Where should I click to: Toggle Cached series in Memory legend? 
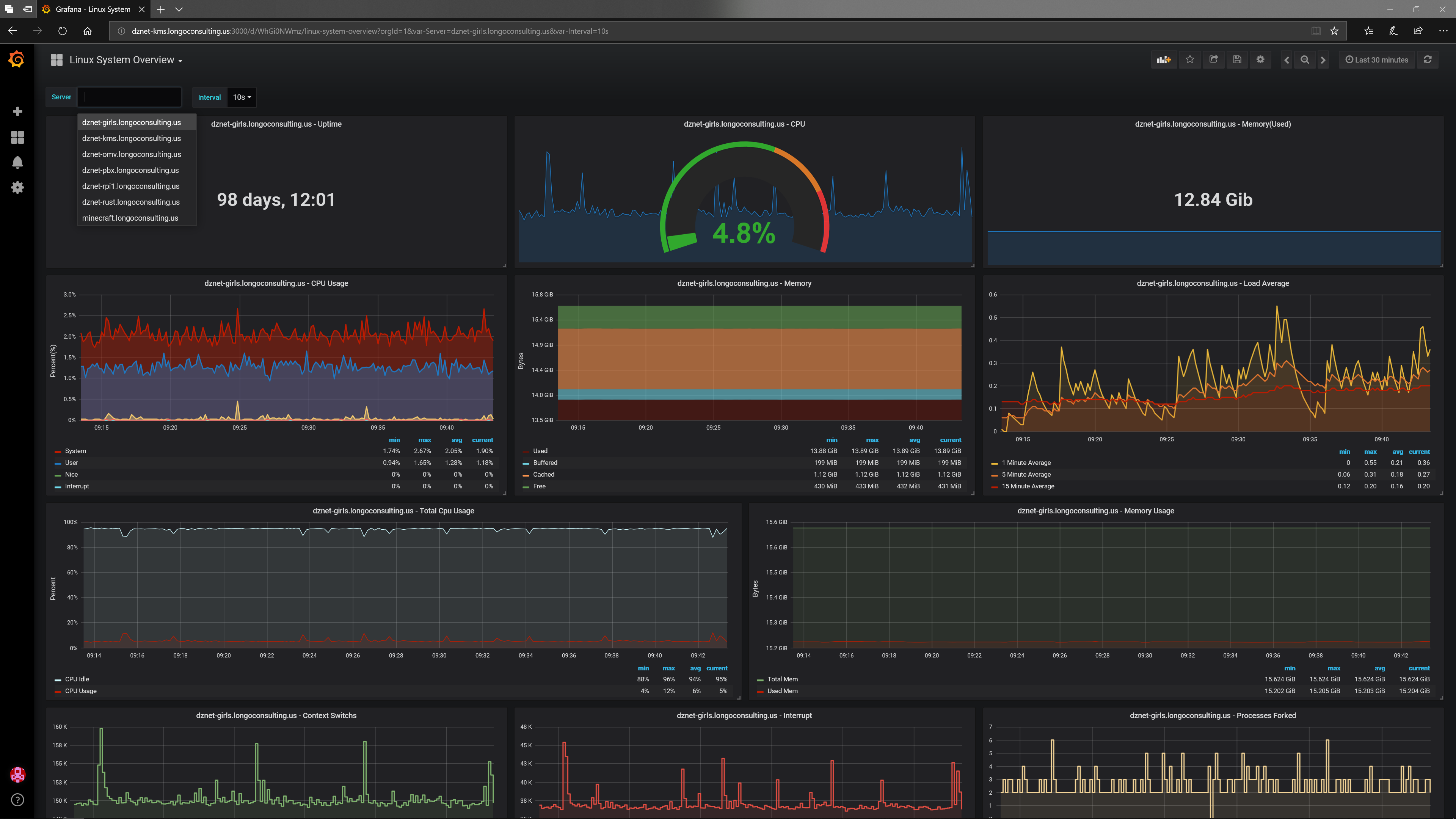(x=543, y=475)
